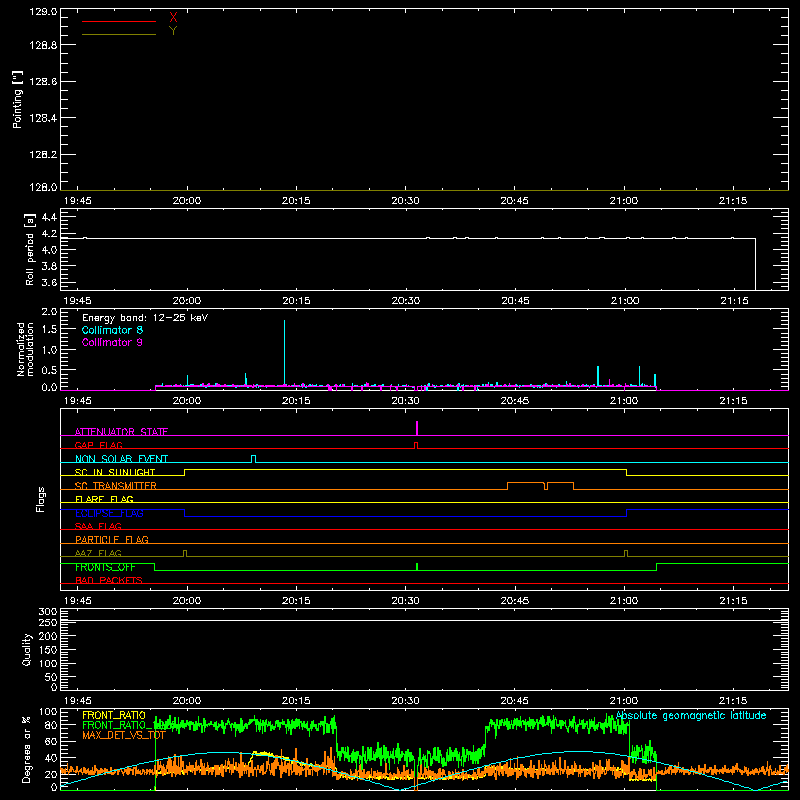Click the white quality line across the Quality plot
The width and height of the screenshot is (800, 800).
424,620
